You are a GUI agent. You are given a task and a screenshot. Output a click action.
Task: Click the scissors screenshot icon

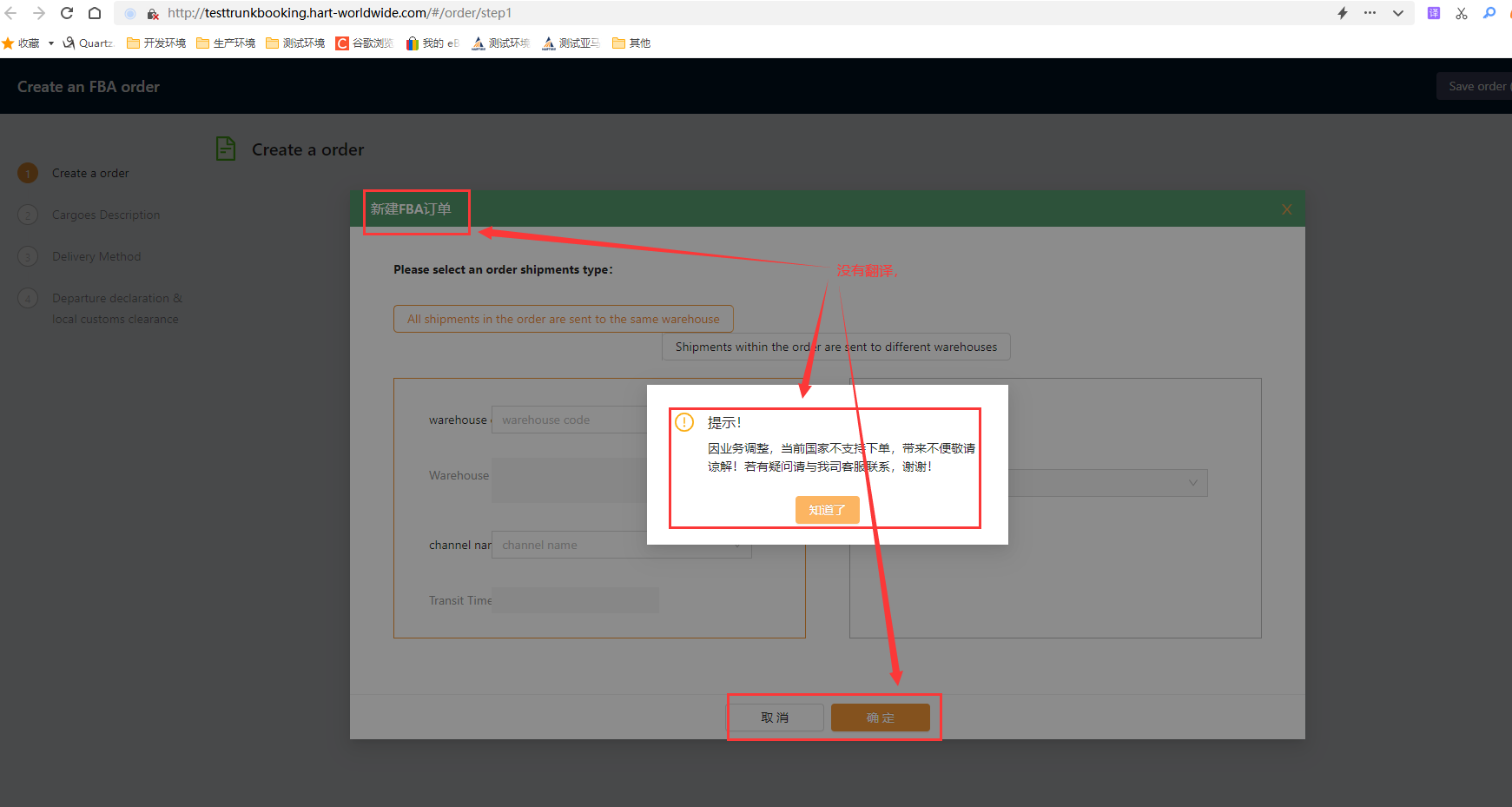[x=1462, y=13]
